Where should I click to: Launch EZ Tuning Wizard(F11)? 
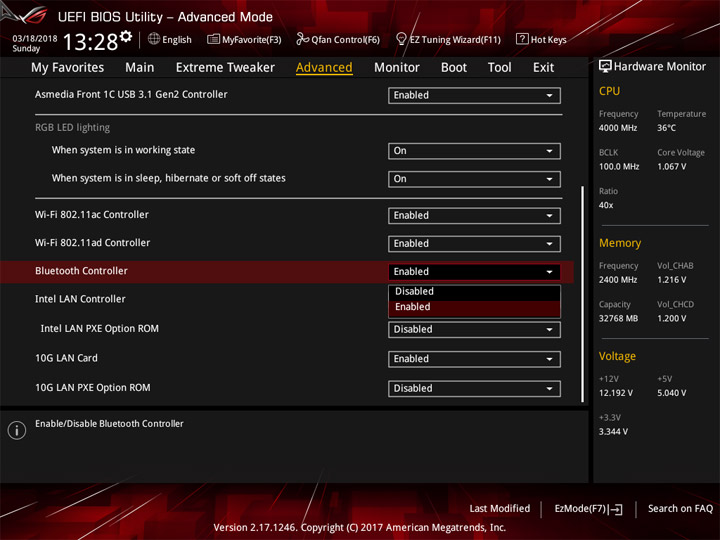click(448, 39)
